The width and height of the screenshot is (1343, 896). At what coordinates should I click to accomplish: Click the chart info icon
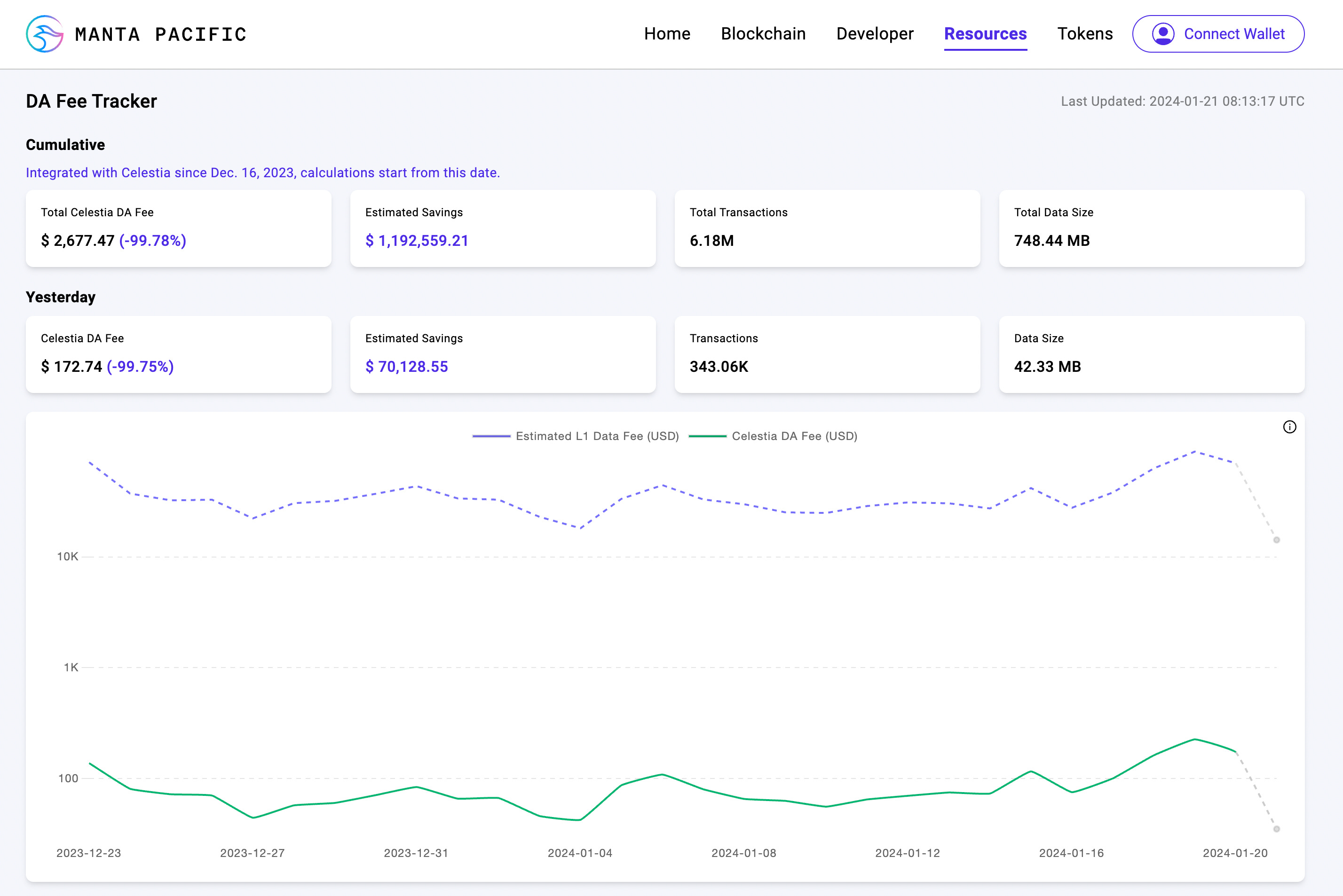1289,427
